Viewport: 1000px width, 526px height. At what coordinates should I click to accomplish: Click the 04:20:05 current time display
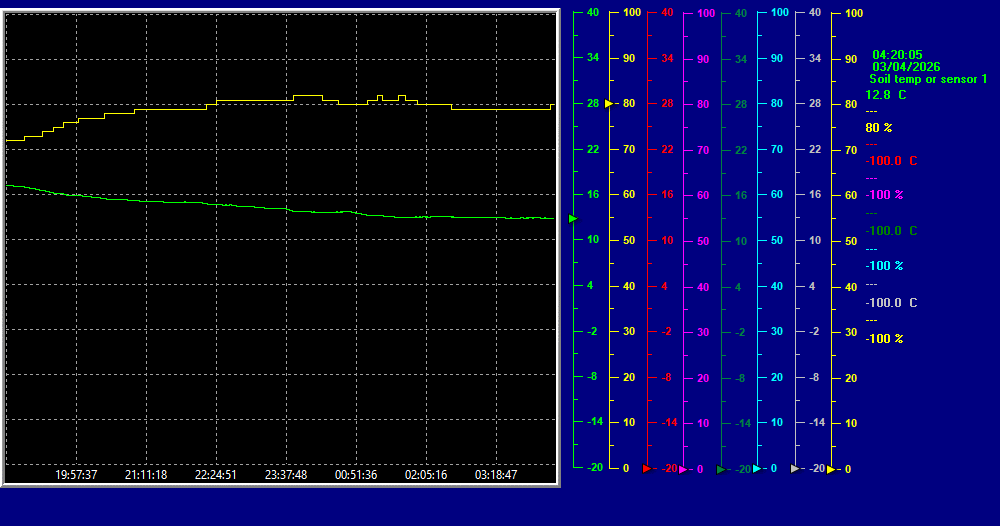click(x=897, y=55)
